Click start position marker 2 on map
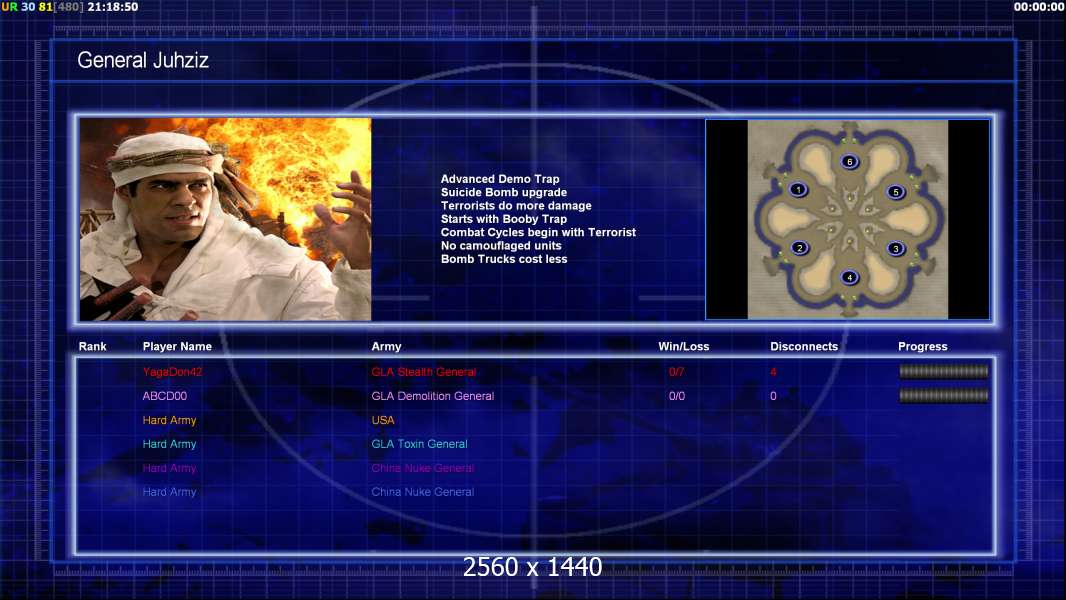This screenshot has height=600, width=1066. click(800, 248)
